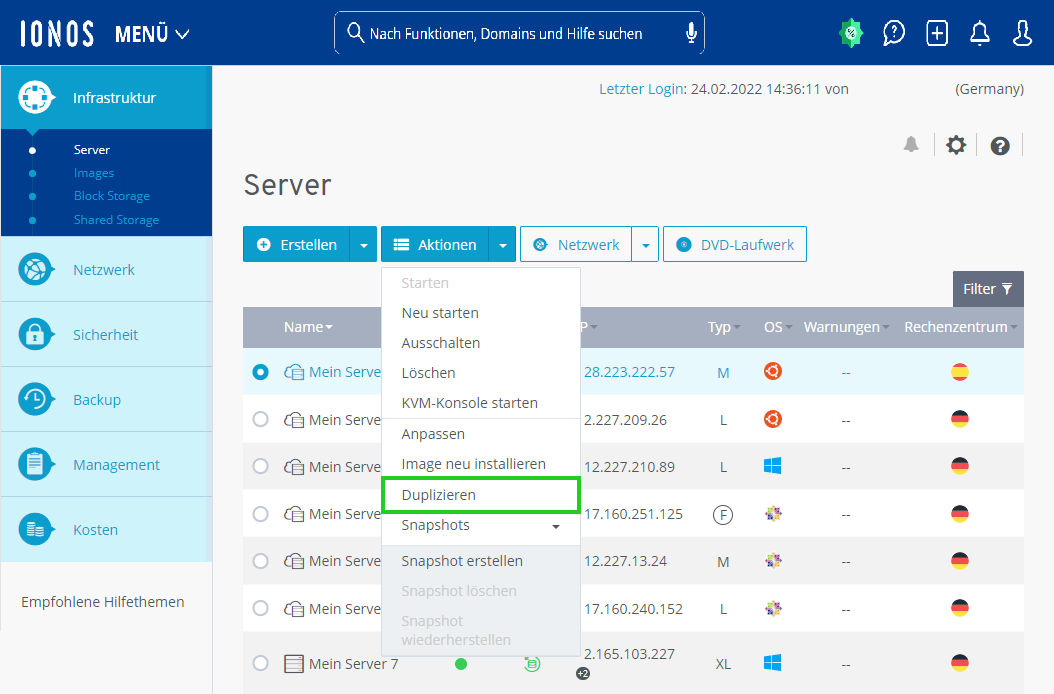The height and width of the screenshot is (694, 1054).
Task: Click Spanish flag in first server row
Action: (960, 372)
